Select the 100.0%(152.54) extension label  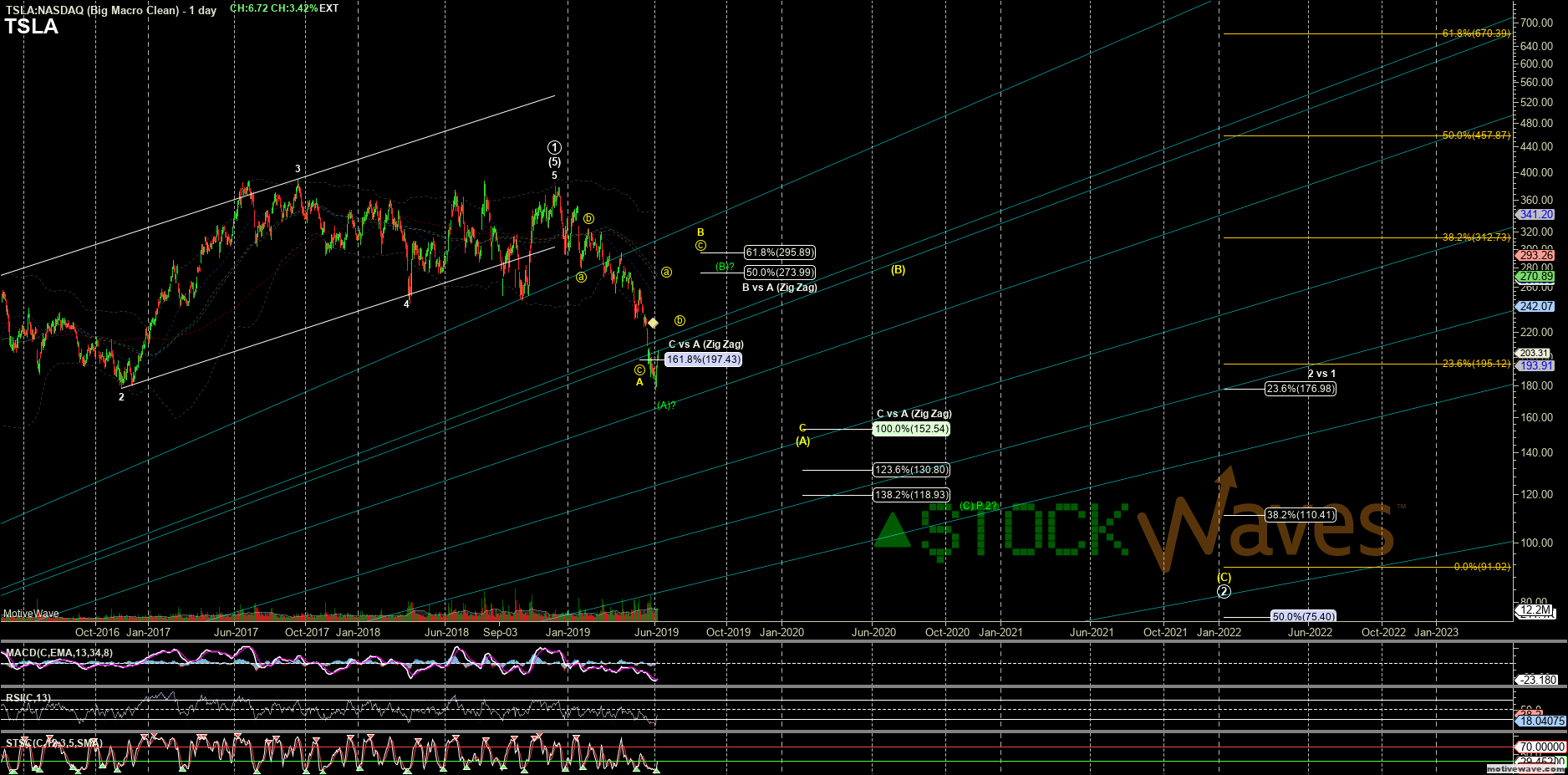911,429
